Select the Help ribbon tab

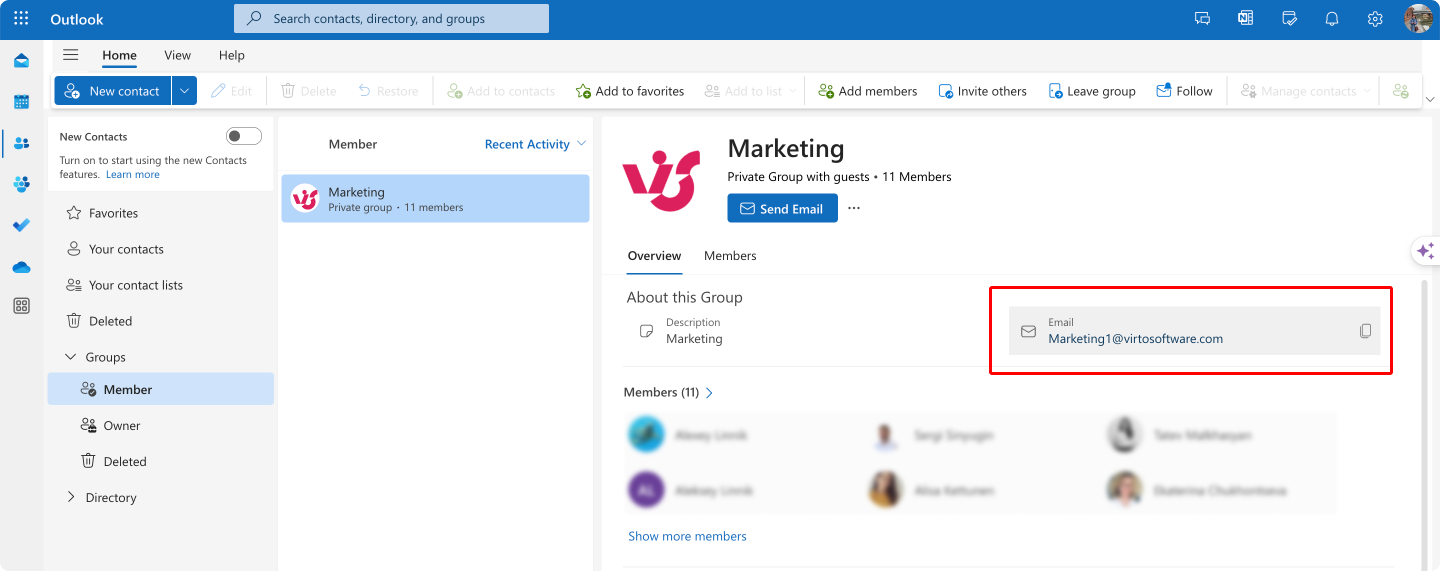coord(231,55)
